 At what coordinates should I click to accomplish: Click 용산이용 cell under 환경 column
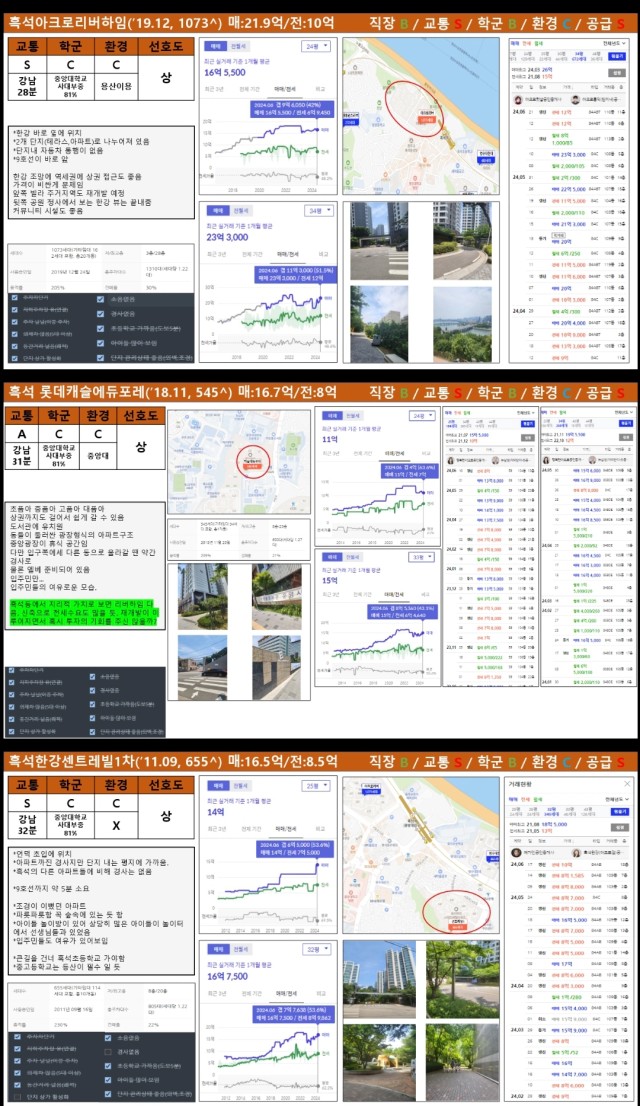(116, 86)
